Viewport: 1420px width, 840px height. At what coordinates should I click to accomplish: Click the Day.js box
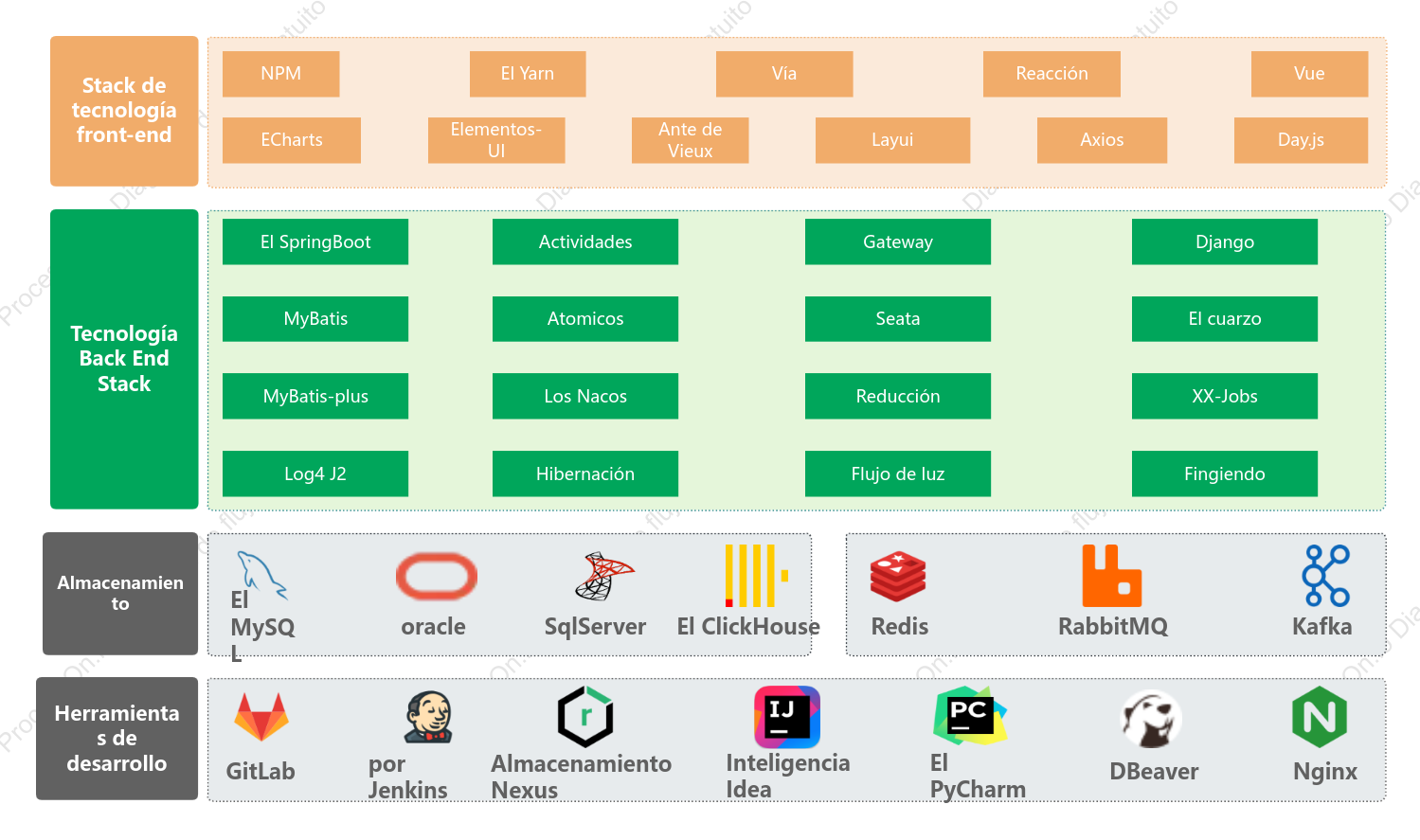pos(1301,140)
